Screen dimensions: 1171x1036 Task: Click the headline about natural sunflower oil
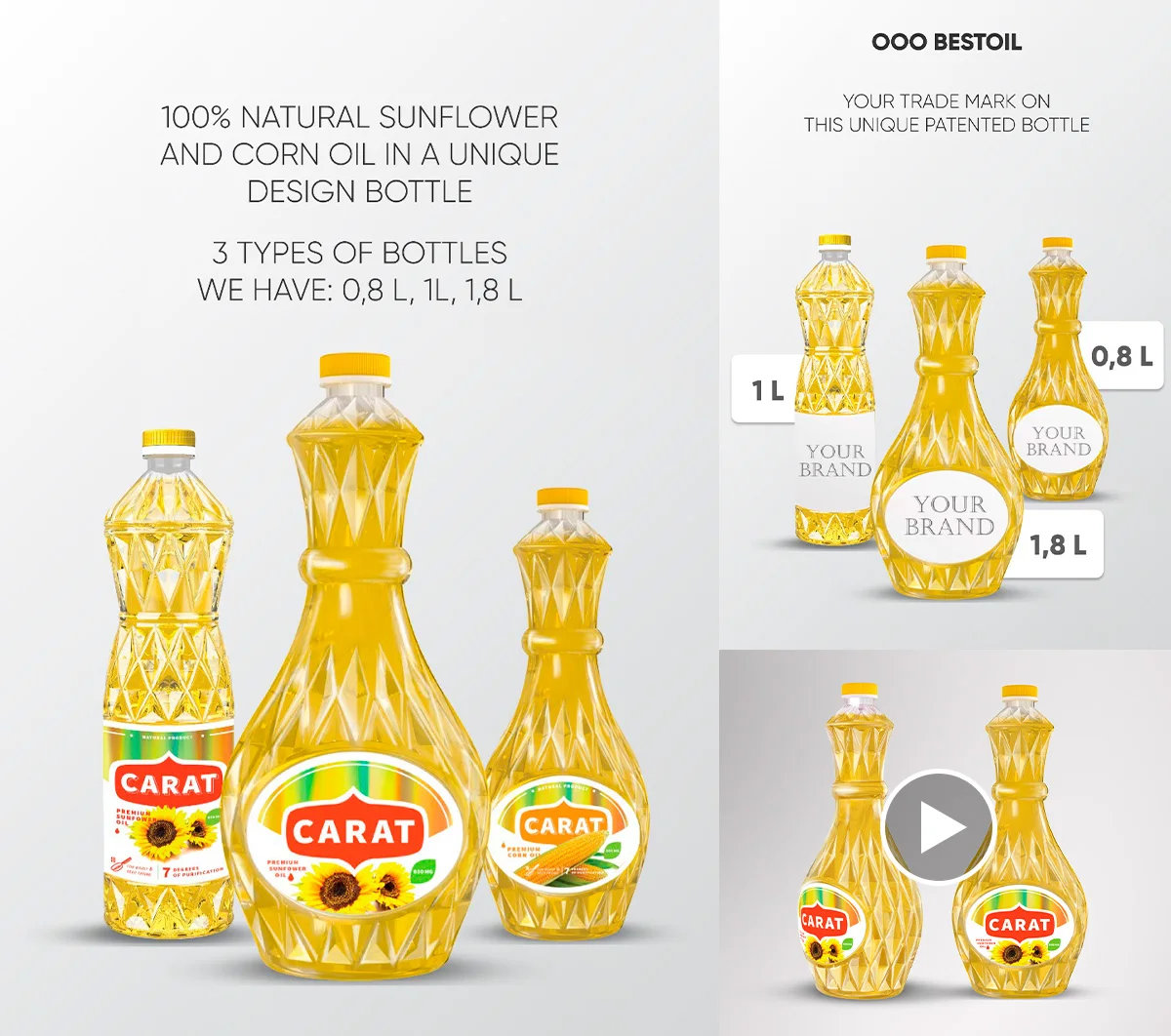359,154
